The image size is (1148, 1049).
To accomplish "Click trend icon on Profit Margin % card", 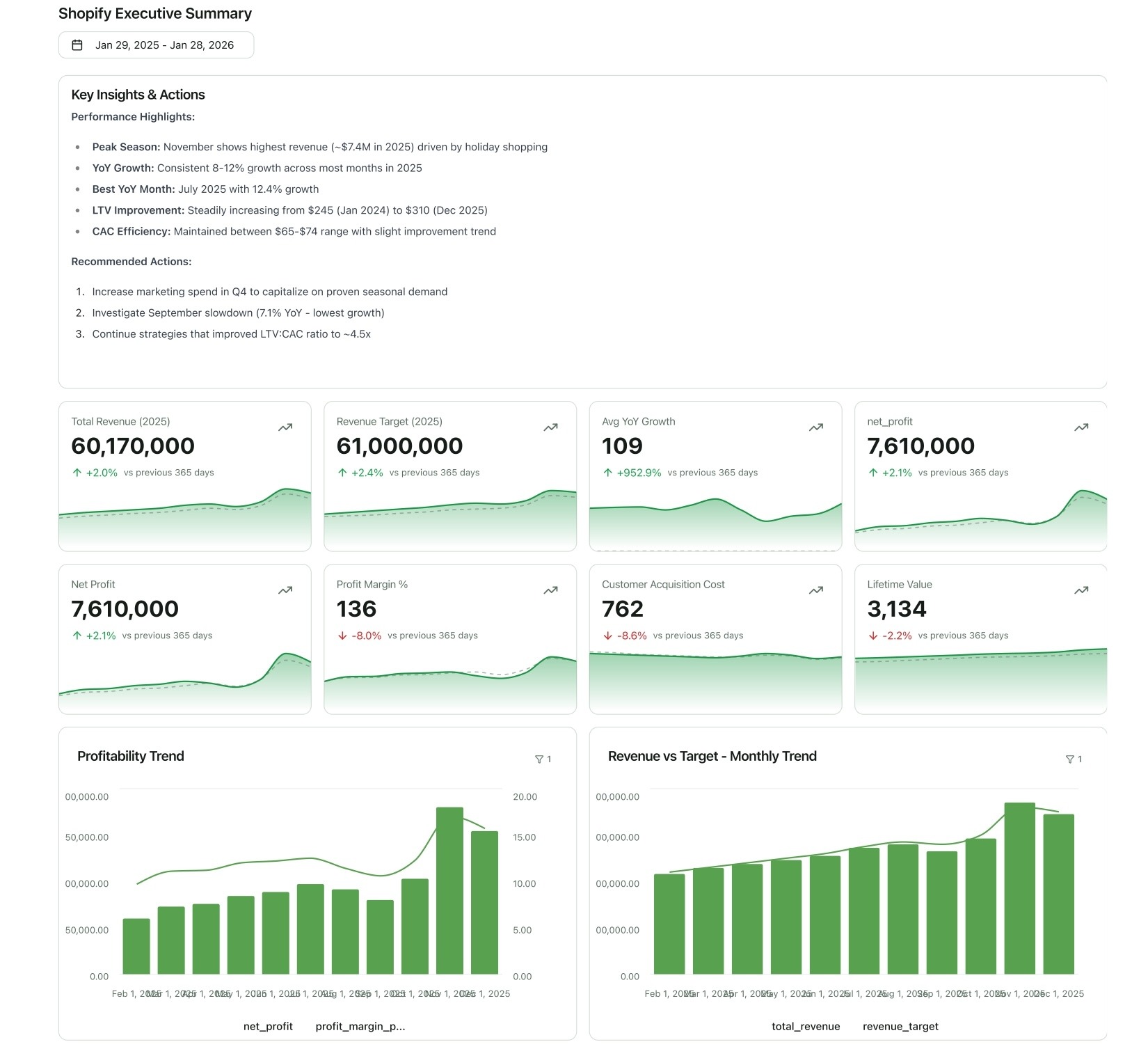I will click(550, 590).
